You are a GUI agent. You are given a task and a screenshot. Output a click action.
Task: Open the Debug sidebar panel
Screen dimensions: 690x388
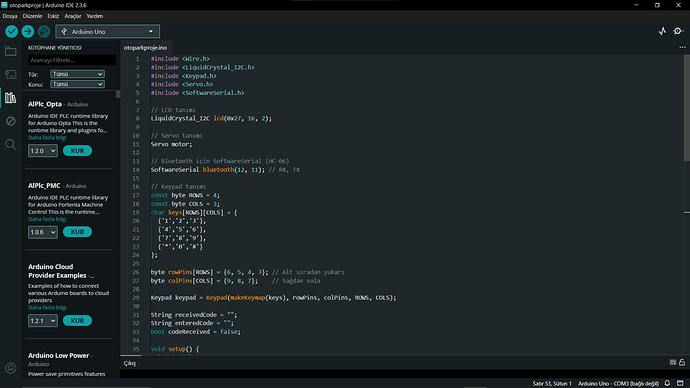click(x=11, y=121)
